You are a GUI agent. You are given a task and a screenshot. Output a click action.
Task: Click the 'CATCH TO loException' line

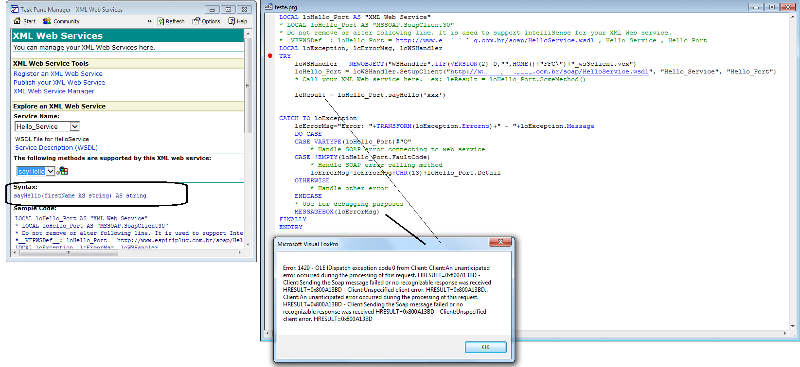(318, 118)
